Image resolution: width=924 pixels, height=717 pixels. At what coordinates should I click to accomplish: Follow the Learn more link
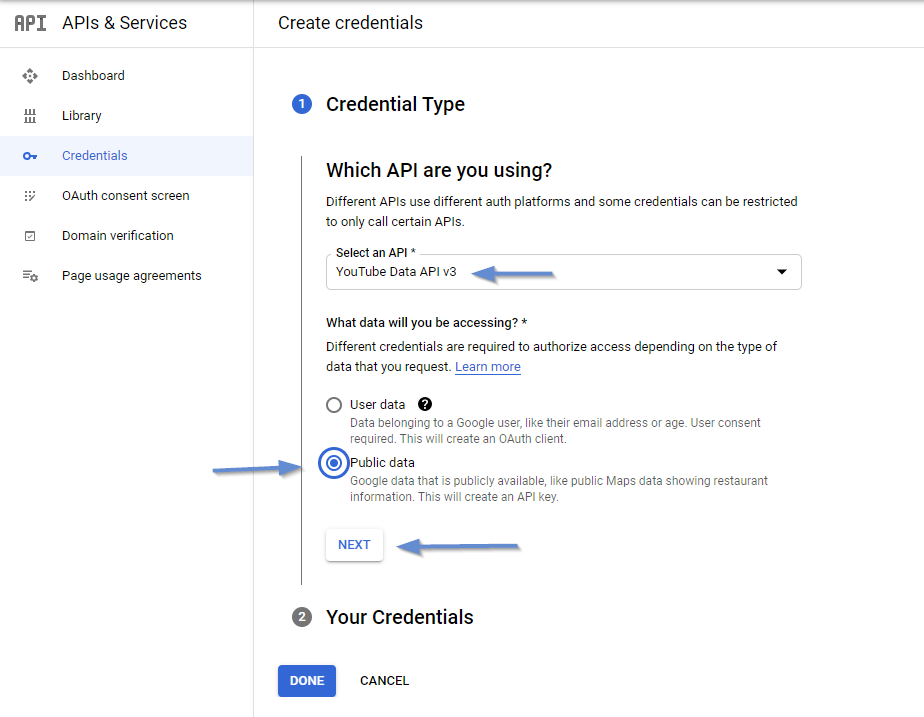click(x=488, y=366)
